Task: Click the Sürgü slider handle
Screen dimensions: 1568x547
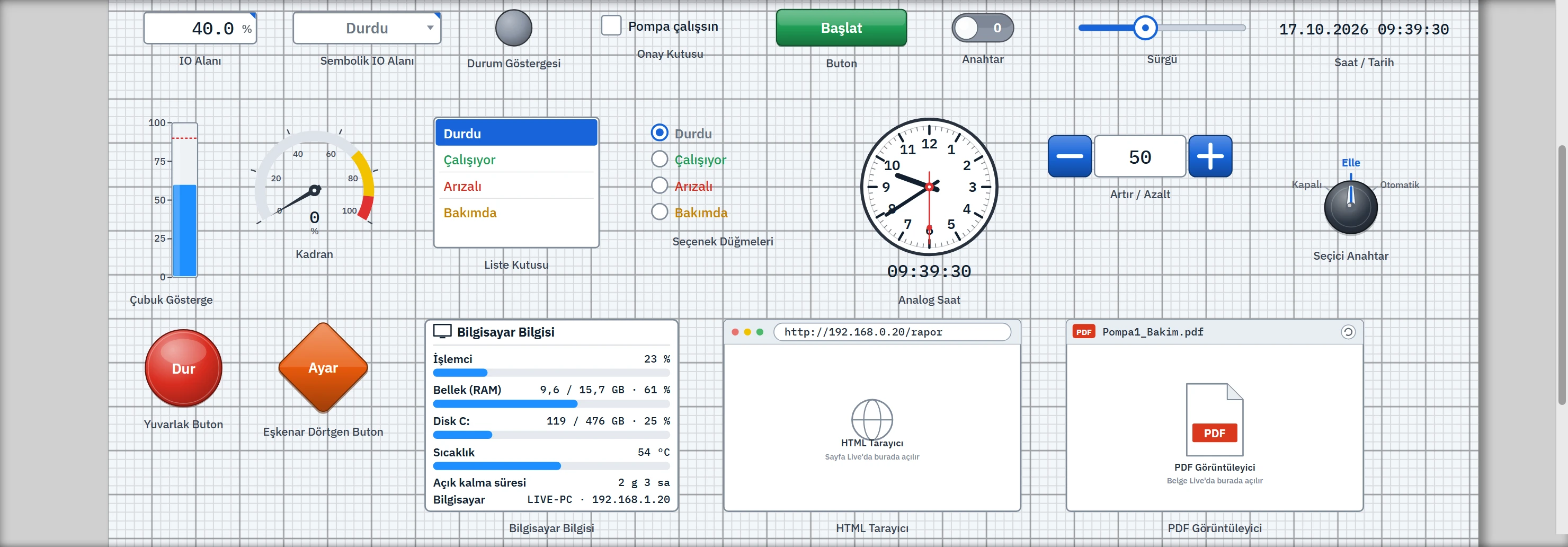Action: 1145,28
